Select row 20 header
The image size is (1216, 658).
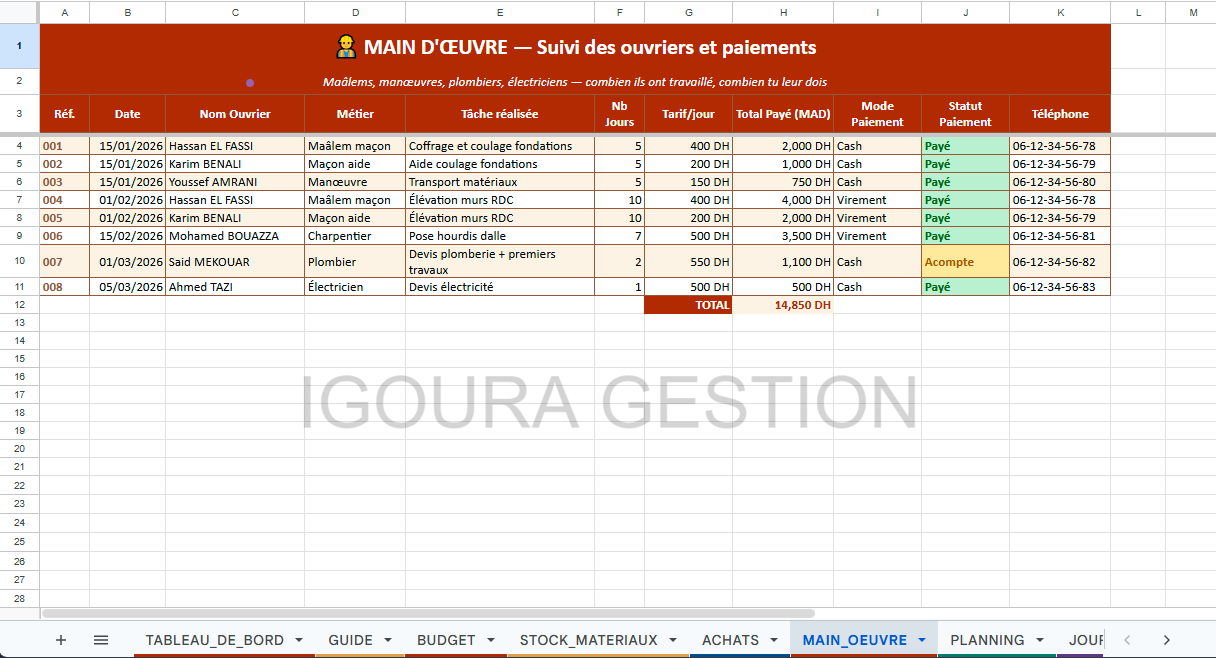(x=20, y=449)
